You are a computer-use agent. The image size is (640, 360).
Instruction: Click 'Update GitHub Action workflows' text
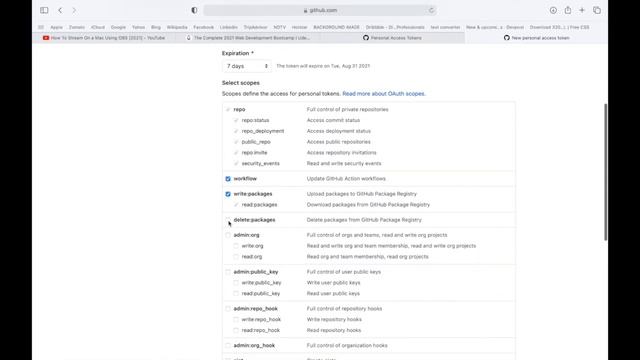(346, 179)
